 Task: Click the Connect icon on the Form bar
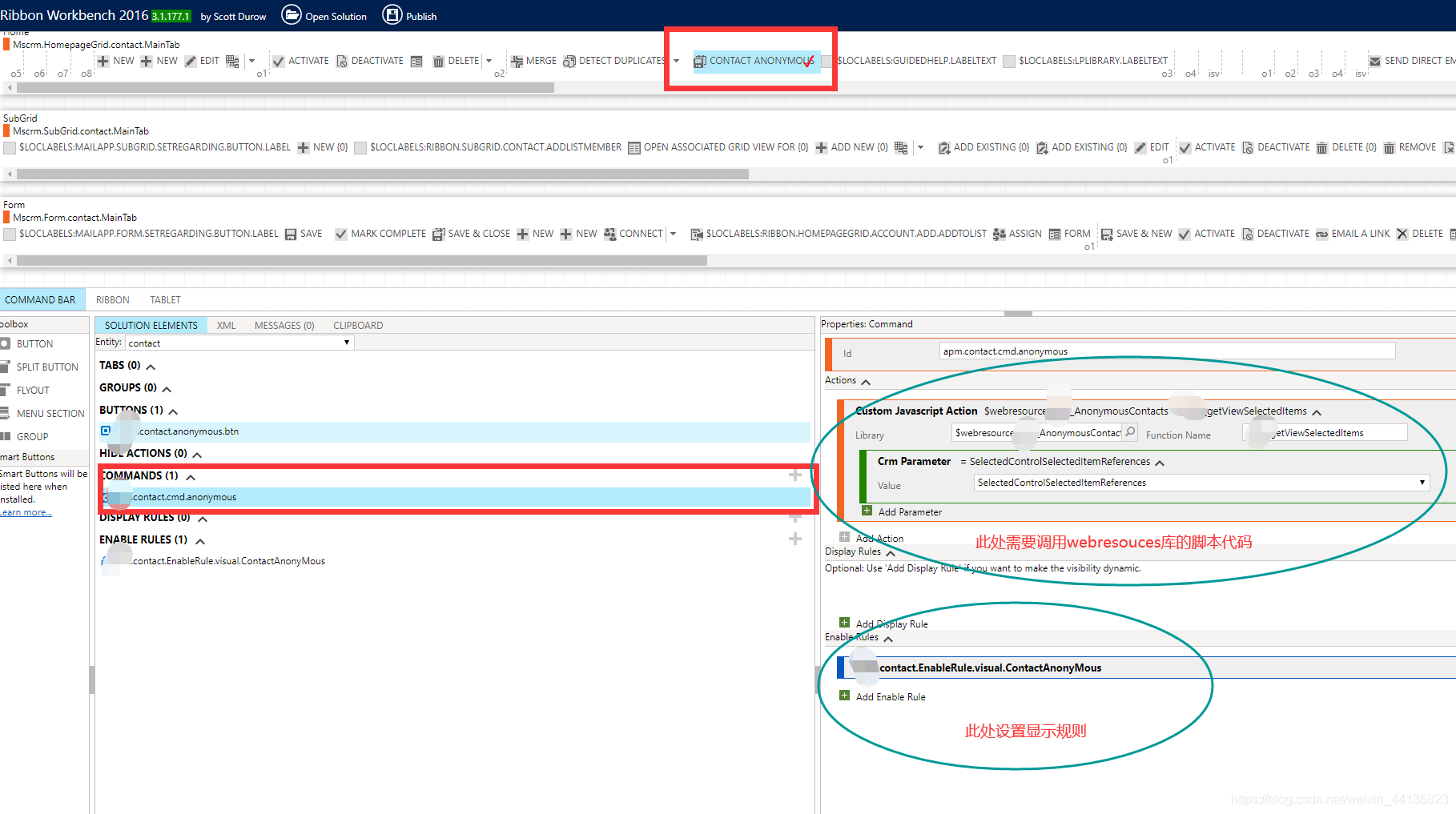(610, 235)
